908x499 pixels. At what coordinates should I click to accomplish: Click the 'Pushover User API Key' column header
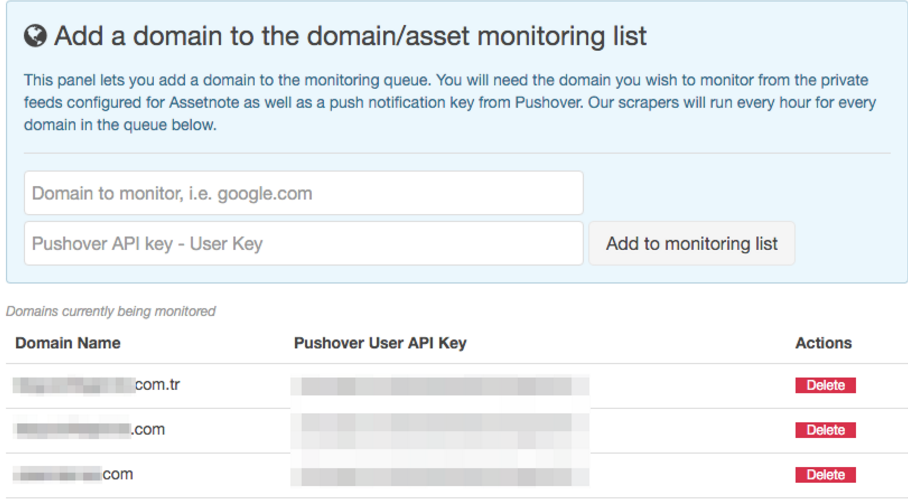point(380,343)
